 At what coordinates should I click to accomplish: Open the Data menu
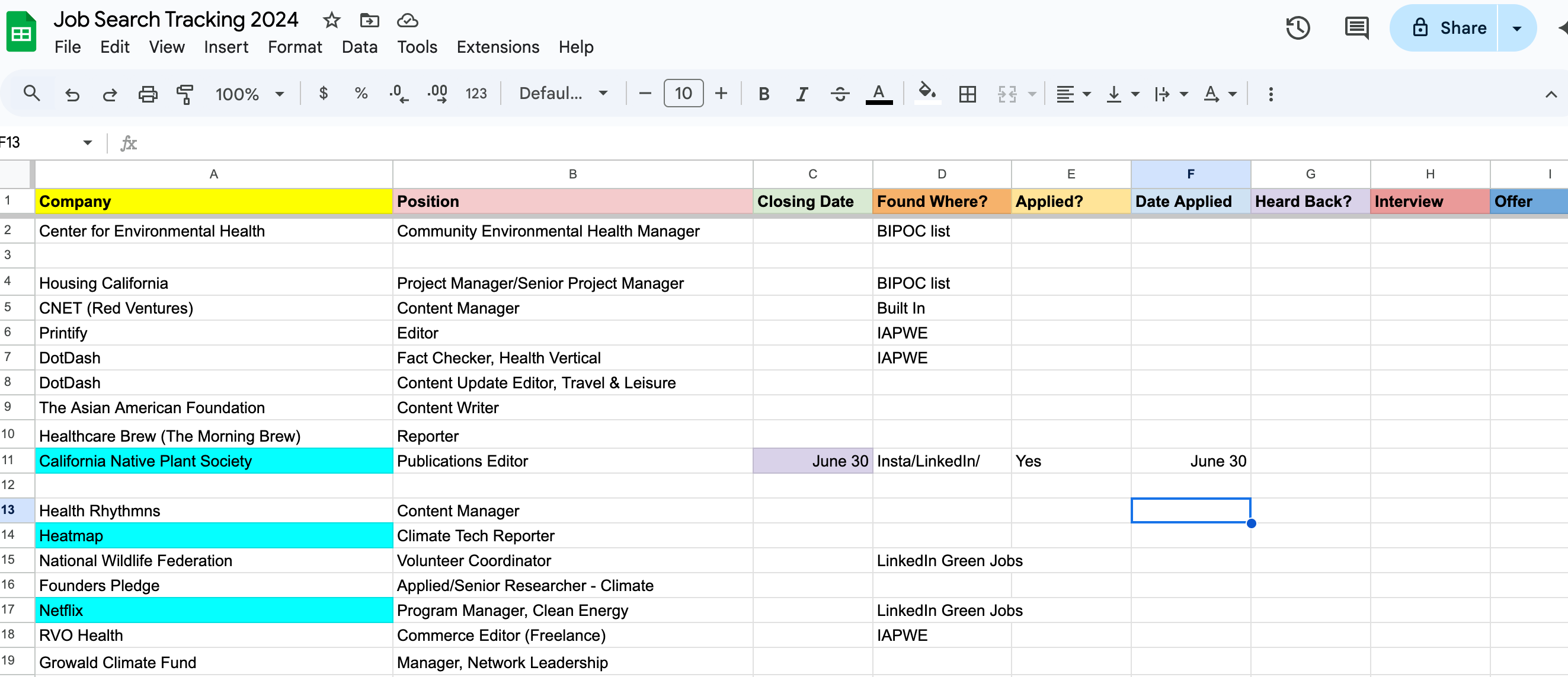[359, 47]
